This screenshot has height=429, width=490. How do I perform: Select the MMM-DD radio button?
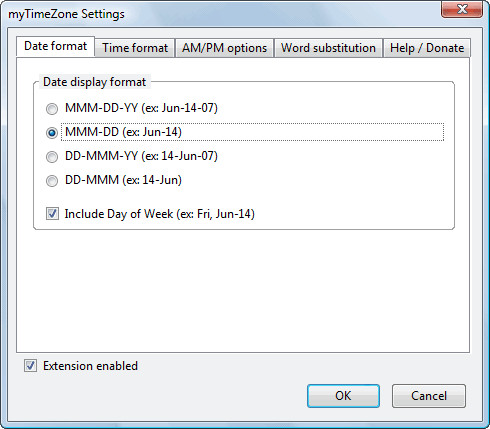point(52,133)
